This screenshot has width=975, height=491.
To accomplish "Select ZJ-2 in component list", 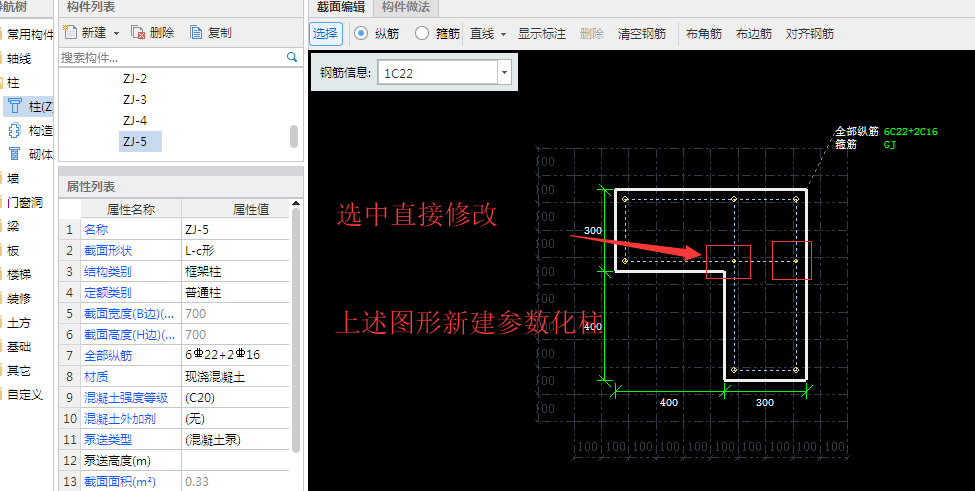I will (135, 79).
